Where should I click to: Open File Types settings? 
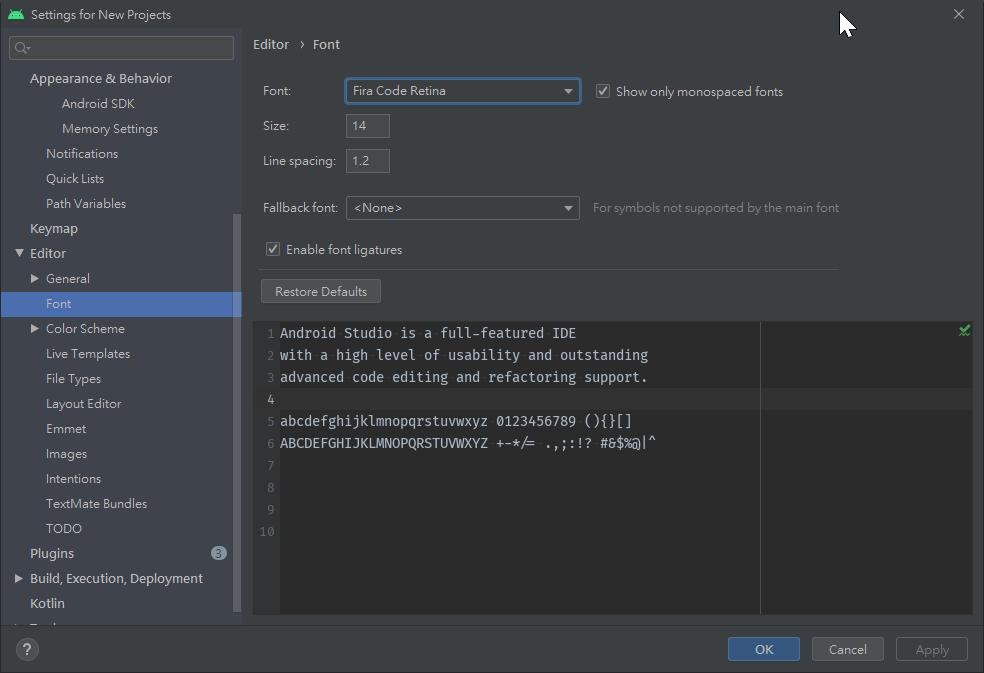[x=73, y=379]
